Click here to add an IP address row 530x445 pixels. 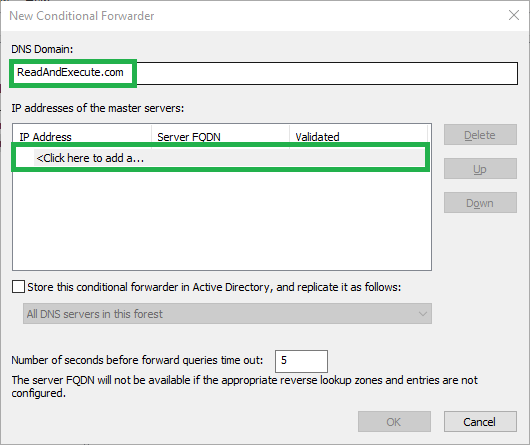click(221, 158)
